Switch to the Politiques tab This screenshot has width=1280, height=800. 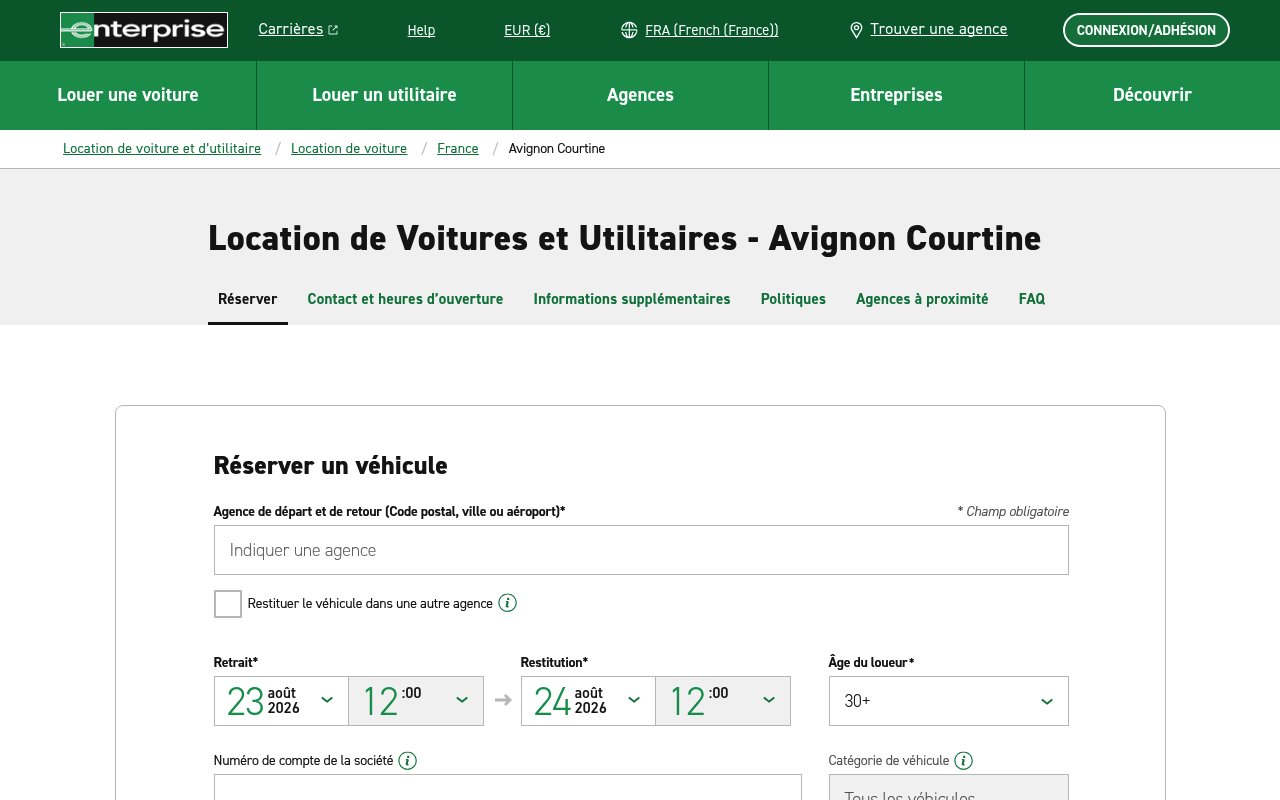(793, 299)
